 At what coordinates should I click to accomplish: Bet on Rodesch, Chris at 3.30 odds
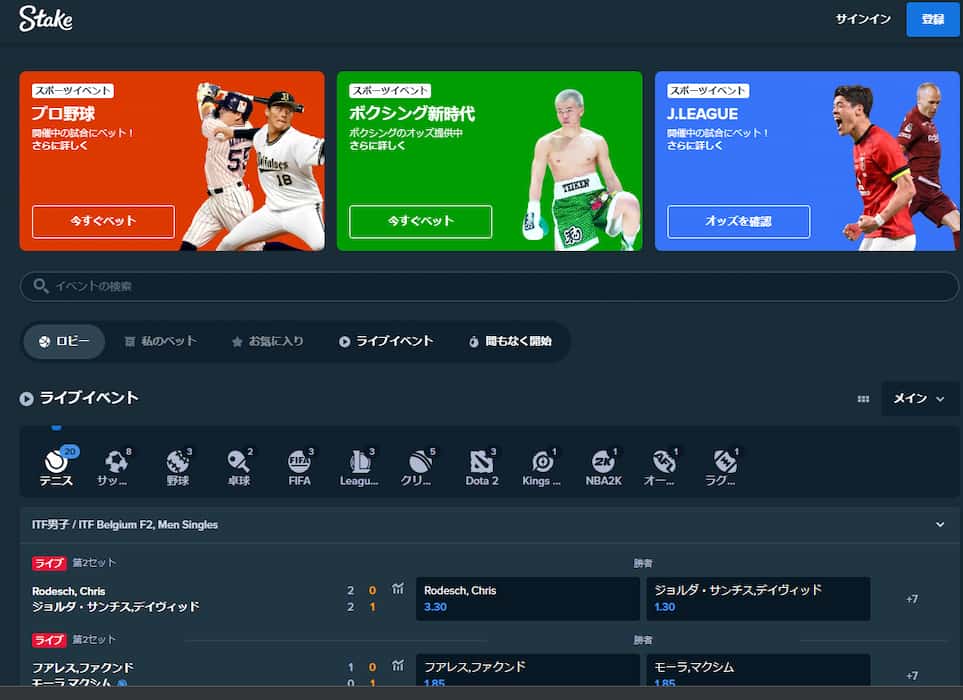point(528,599)
